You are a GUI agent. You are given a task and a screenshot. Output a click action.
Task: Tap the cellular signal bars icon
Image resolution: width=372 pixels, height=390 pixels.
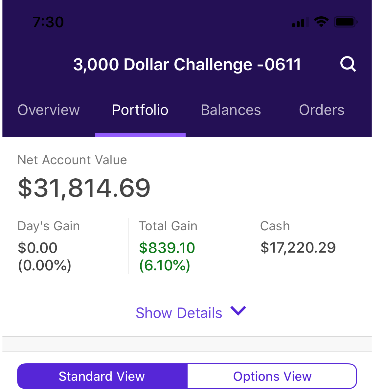pos(298,22)
